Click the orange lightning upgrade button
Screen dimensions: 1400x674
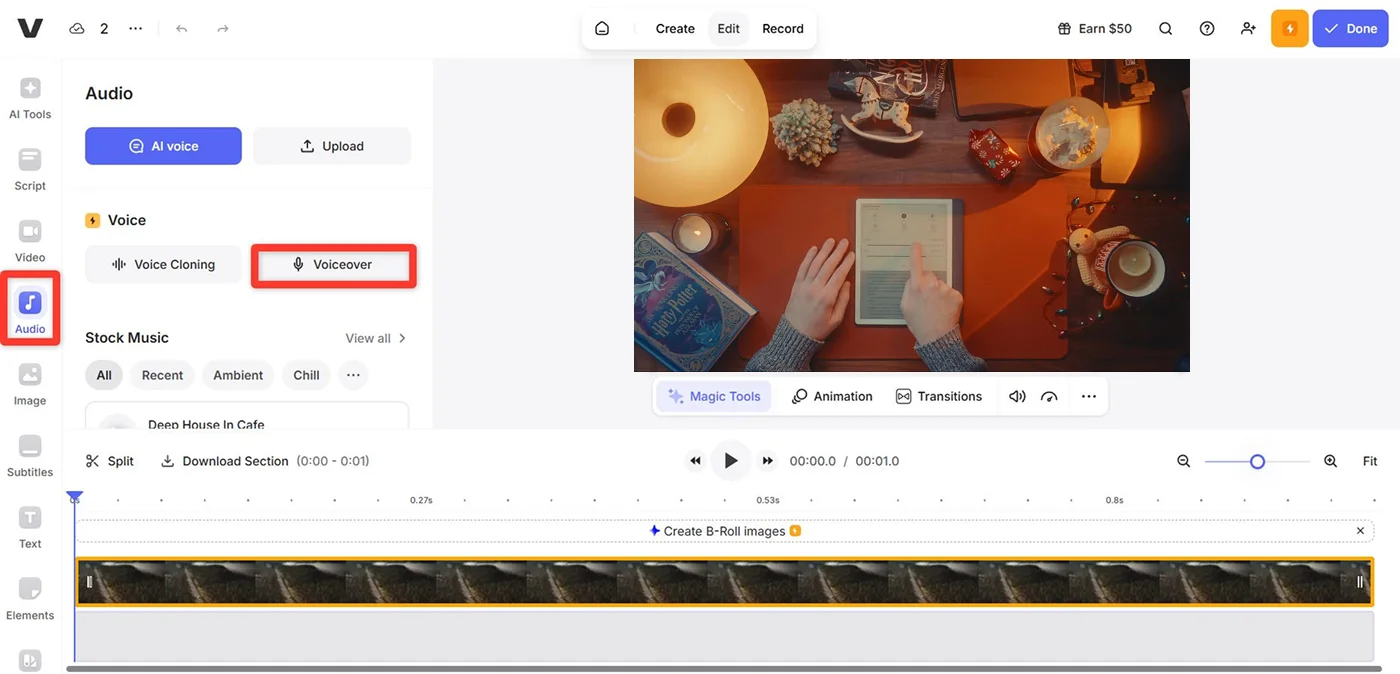pyautogui.click(x=1289, y=29)
